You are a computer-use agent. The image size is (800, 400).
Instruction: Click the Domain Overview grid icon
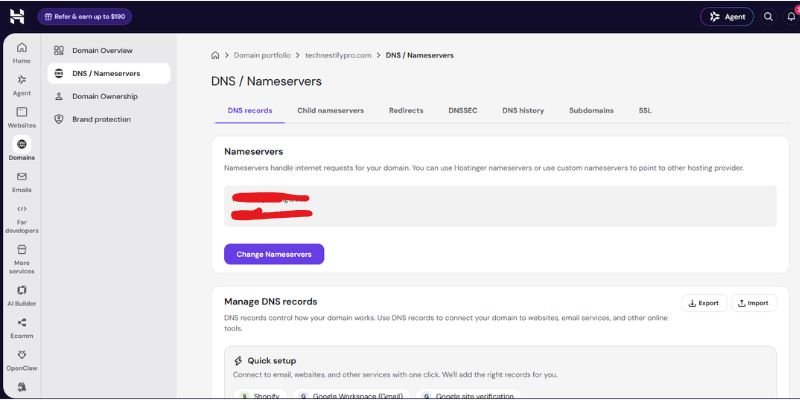point(59,51)
